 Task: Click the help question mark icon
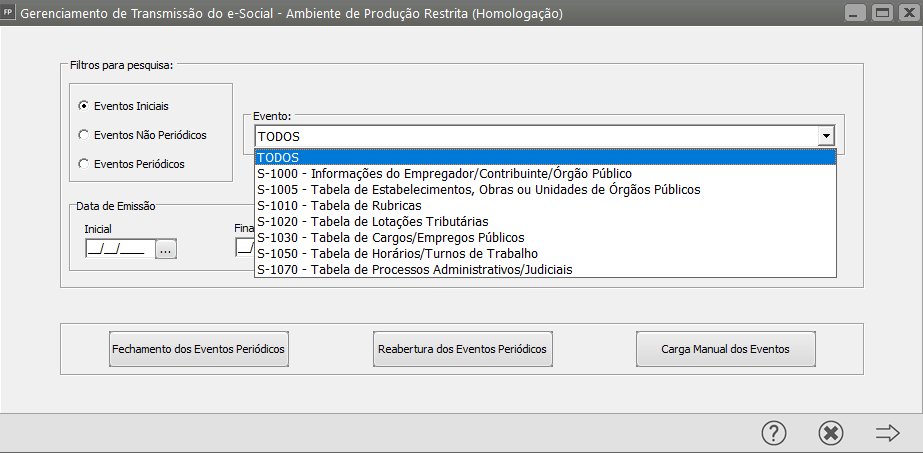tap(774, 432)
